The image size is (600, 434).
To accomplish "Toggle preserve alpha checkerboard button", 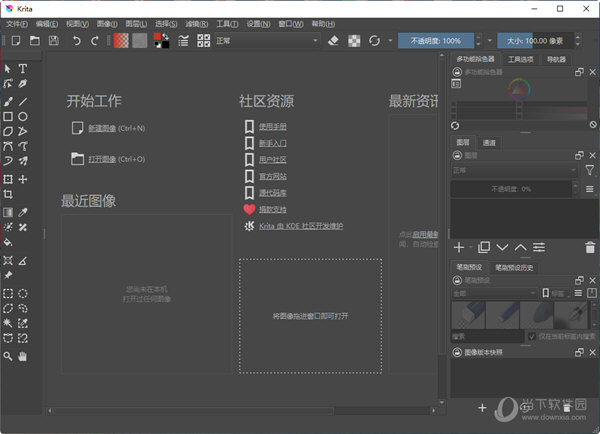I will (354, 41).
